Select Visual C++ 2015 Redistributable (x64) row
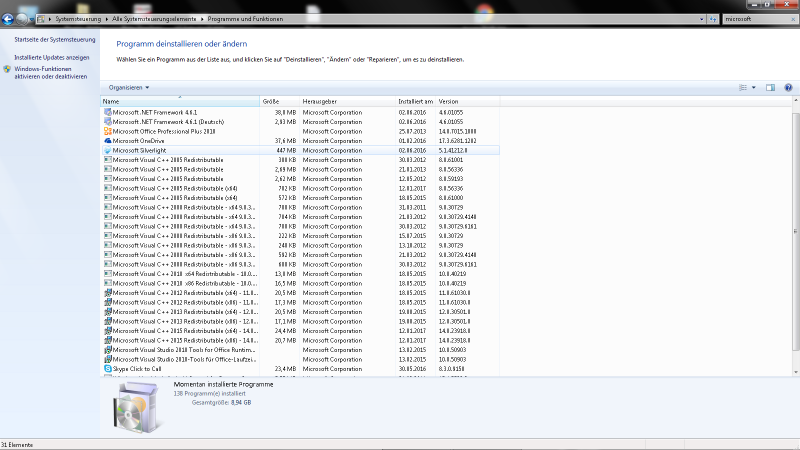This screenshot has height=450, width=800. (301, 331)
